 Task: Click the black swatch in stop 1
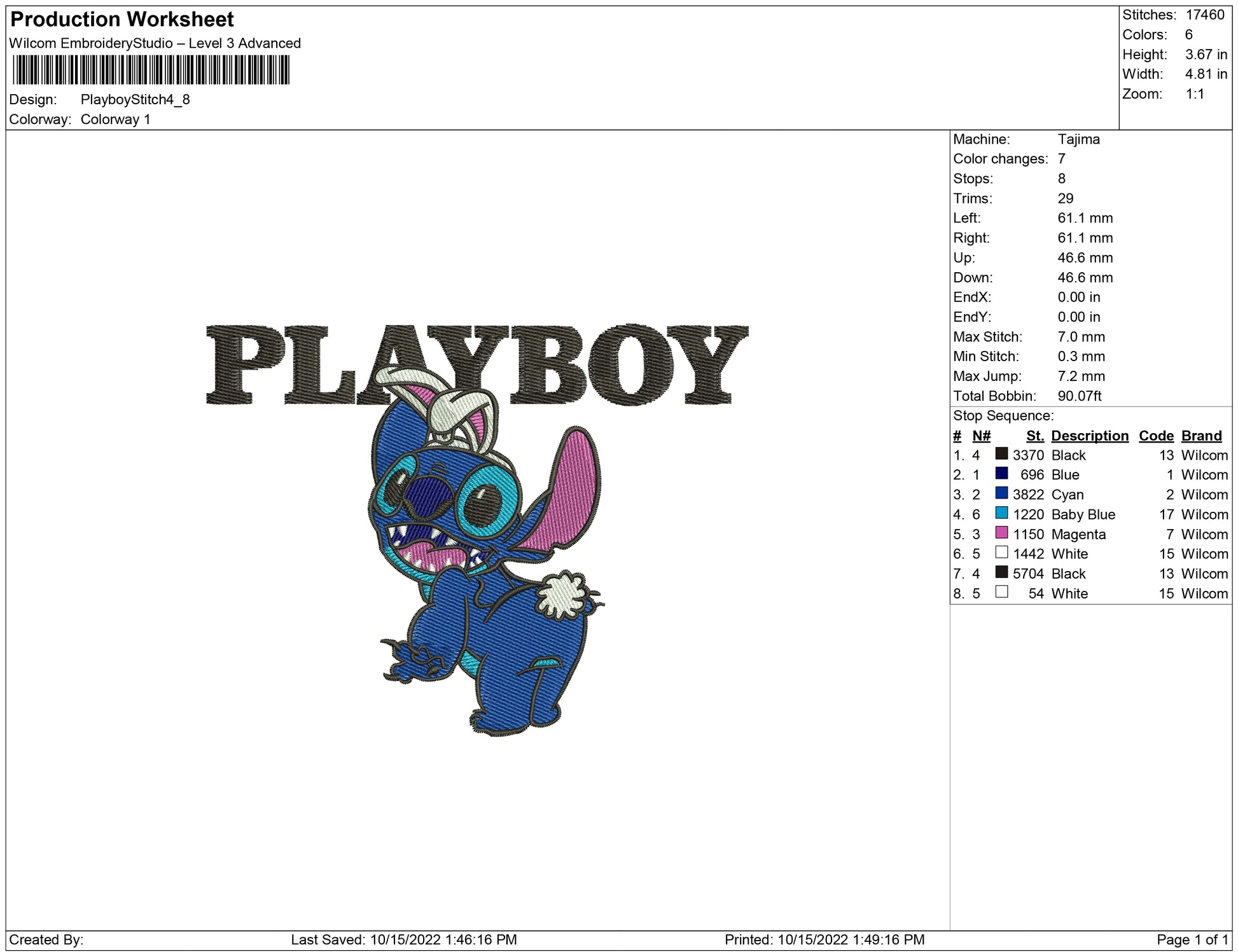pyautogui.click(x=1001, y=454)
